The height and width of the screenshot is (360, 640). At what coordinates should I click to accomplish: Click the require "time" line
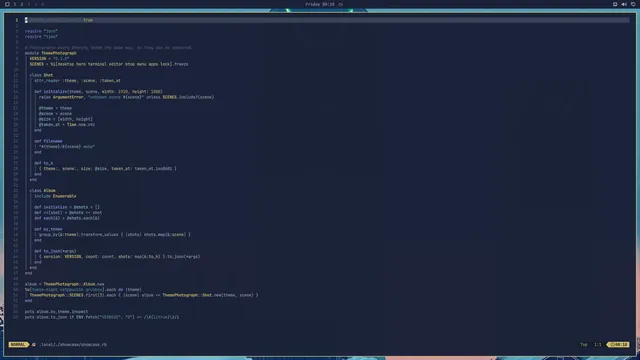(x=41, y=36)
